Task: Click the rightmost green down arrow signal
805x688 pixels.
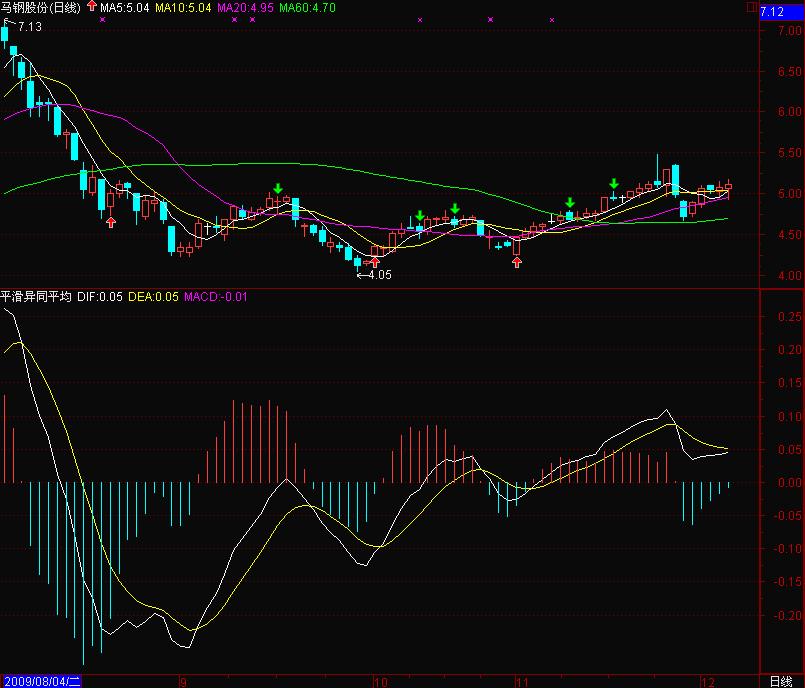Action: click(614, 184)
